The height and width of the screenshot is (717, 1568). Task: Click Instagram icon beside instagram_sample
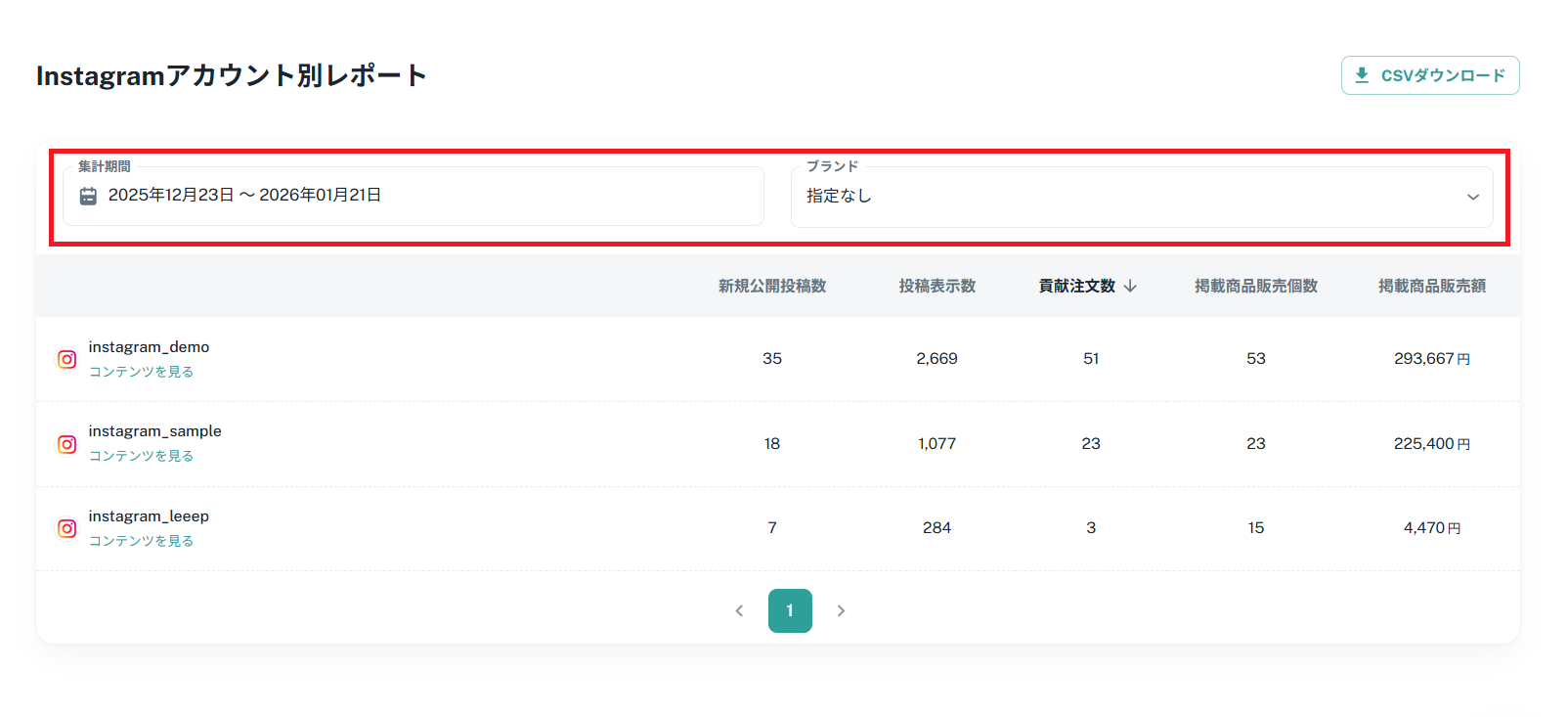pos(66,444)
